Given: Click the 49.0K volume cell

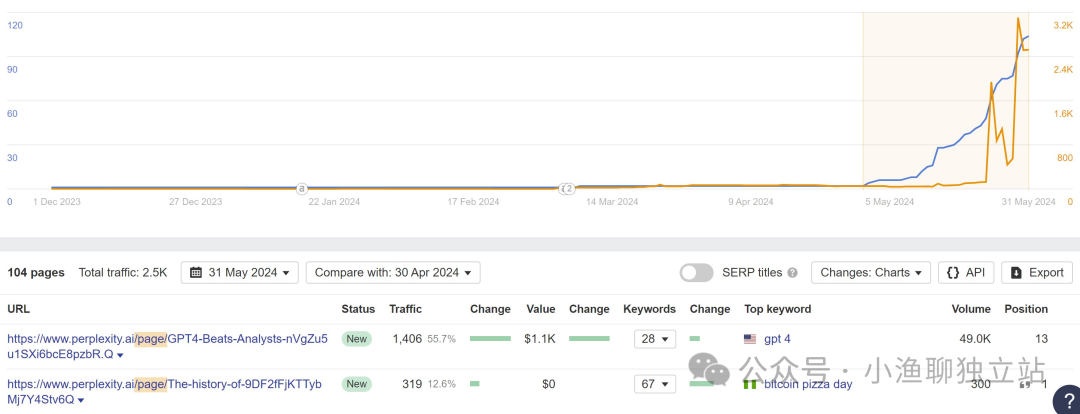Looking at the screenshot, I should tap(974, 339).
